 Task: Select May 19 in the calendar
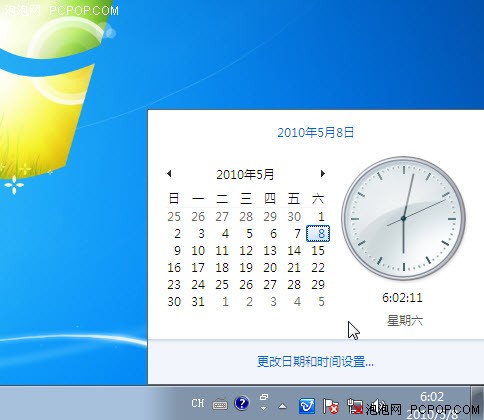246,267
